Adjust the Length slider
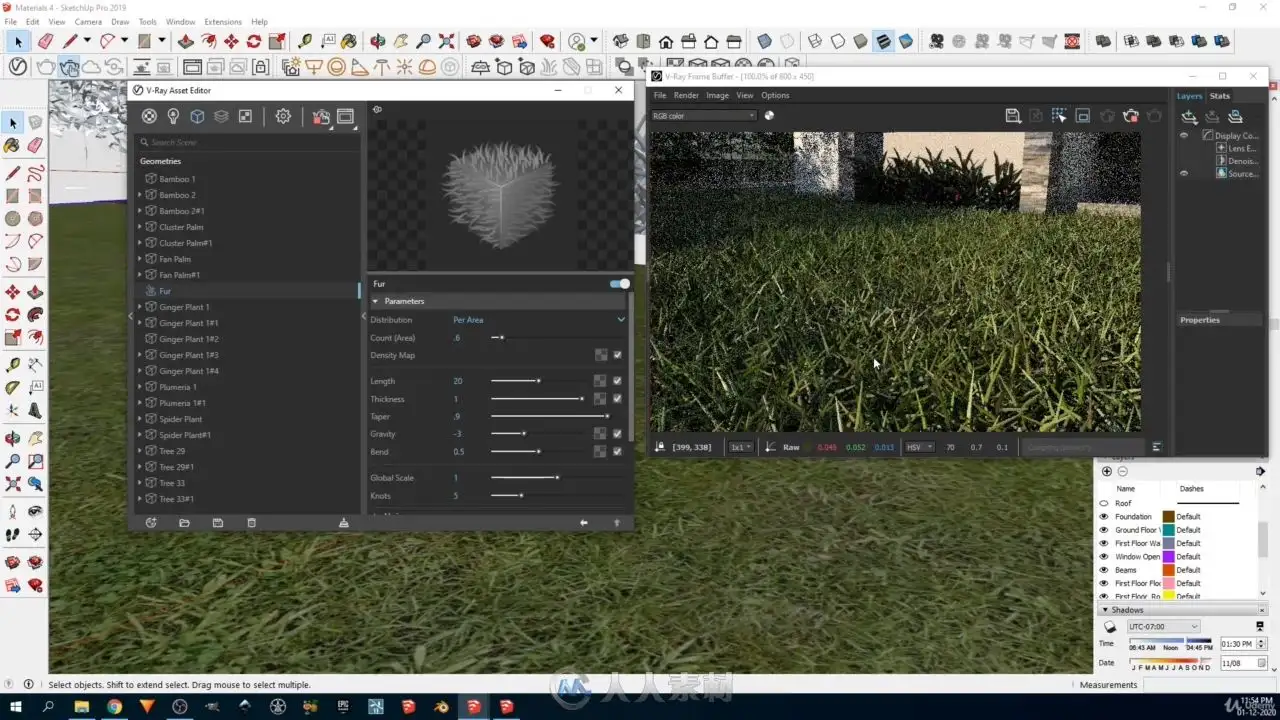This screenshot has height=720, width=1280. click(x=537, y=381)
